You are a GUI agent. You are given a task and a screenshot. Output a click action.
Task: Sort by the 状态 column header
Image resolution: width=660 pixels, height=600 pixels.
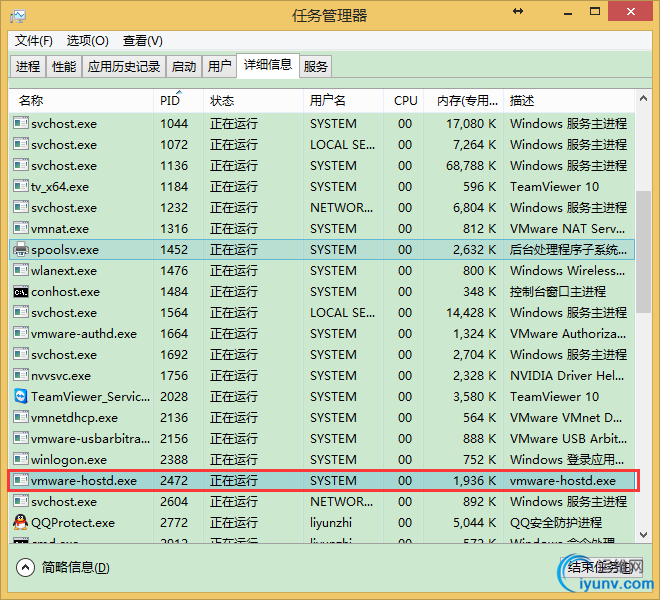pos(253,101)
